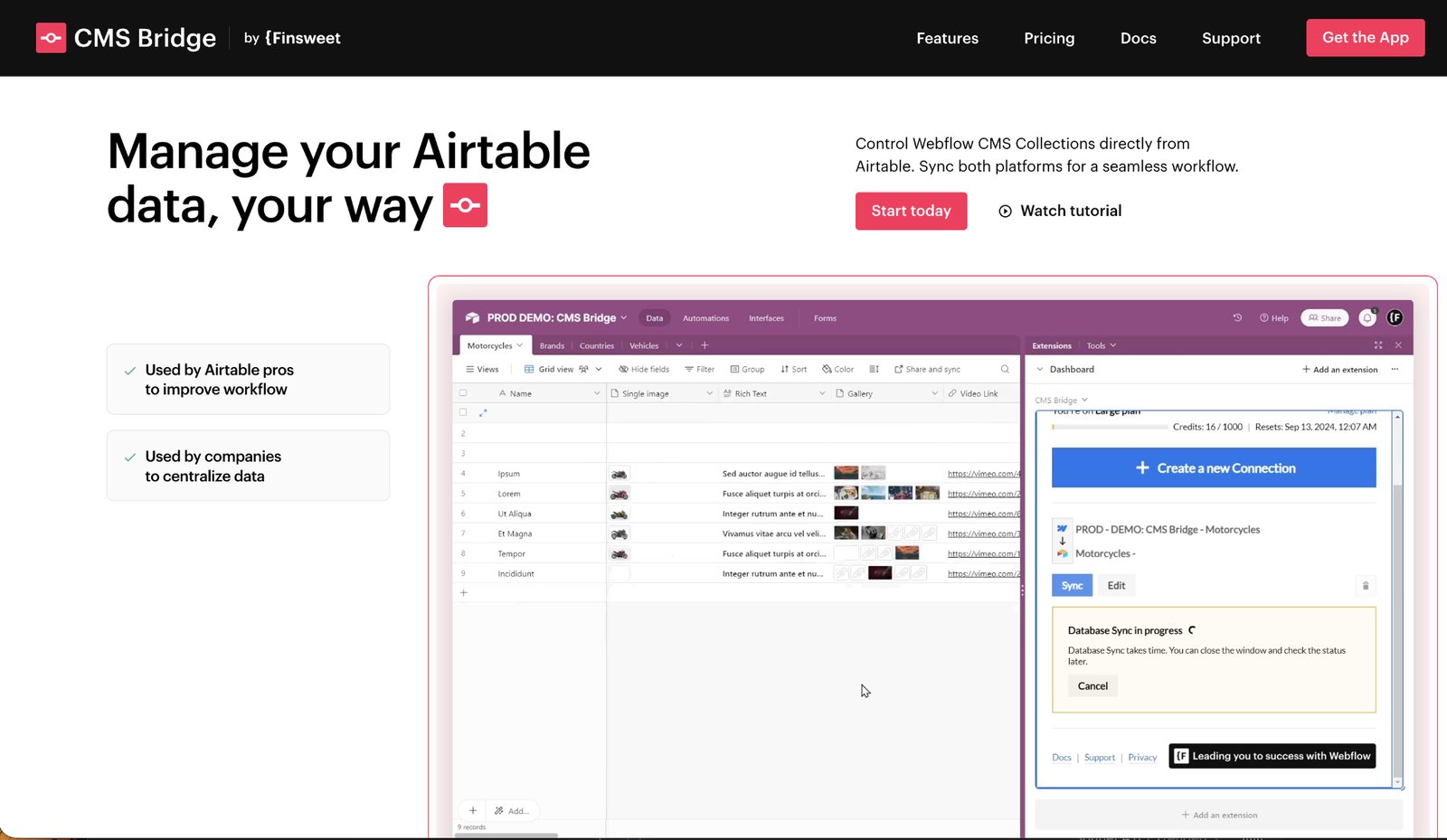The image size is (1447, 840).
Task: Open the Rich Text column dropdown arrow
Action: coord(822,393)
